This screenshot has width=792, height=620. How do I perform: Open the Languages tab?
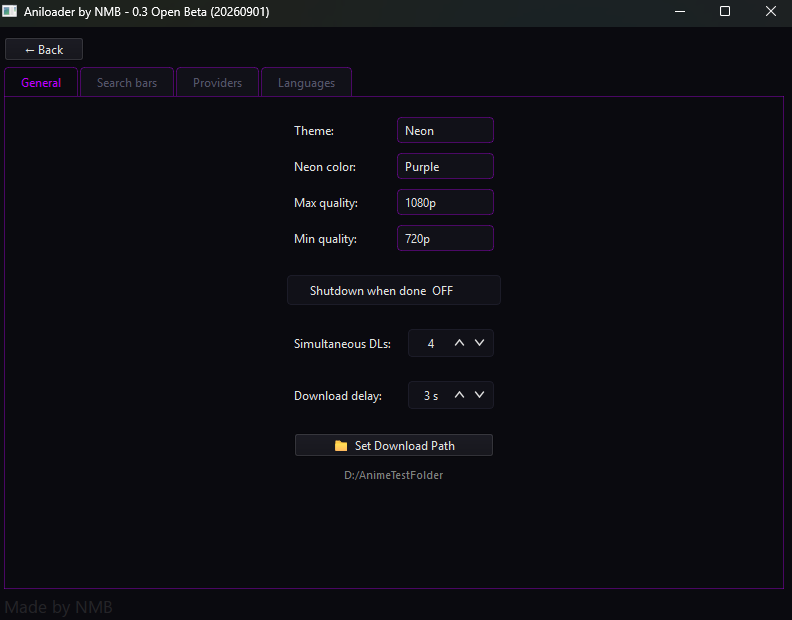306,82
